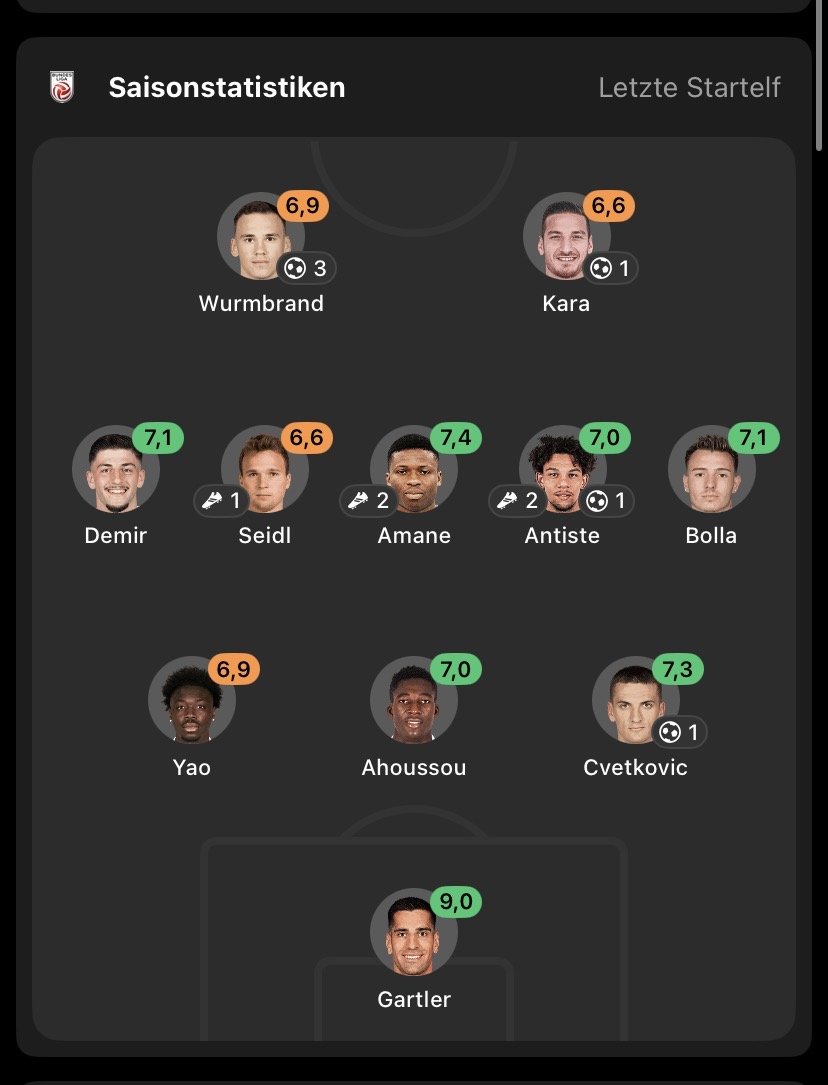
Task: Click Seidl's assist boot icon
Action: click(x=211, y=500)
